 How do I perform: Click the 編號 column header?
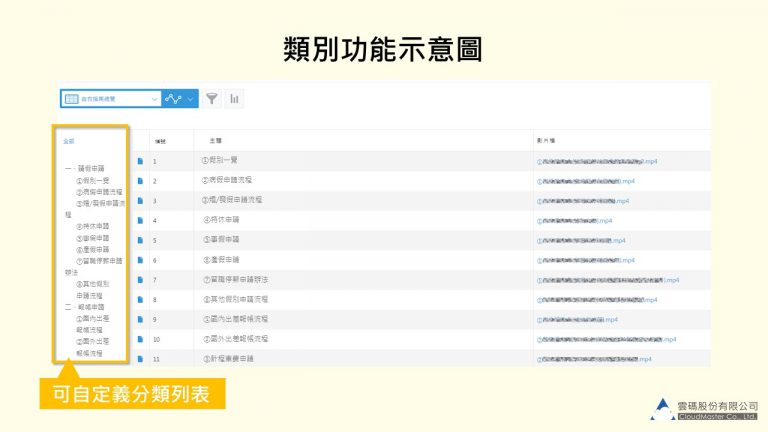[158, 141]
